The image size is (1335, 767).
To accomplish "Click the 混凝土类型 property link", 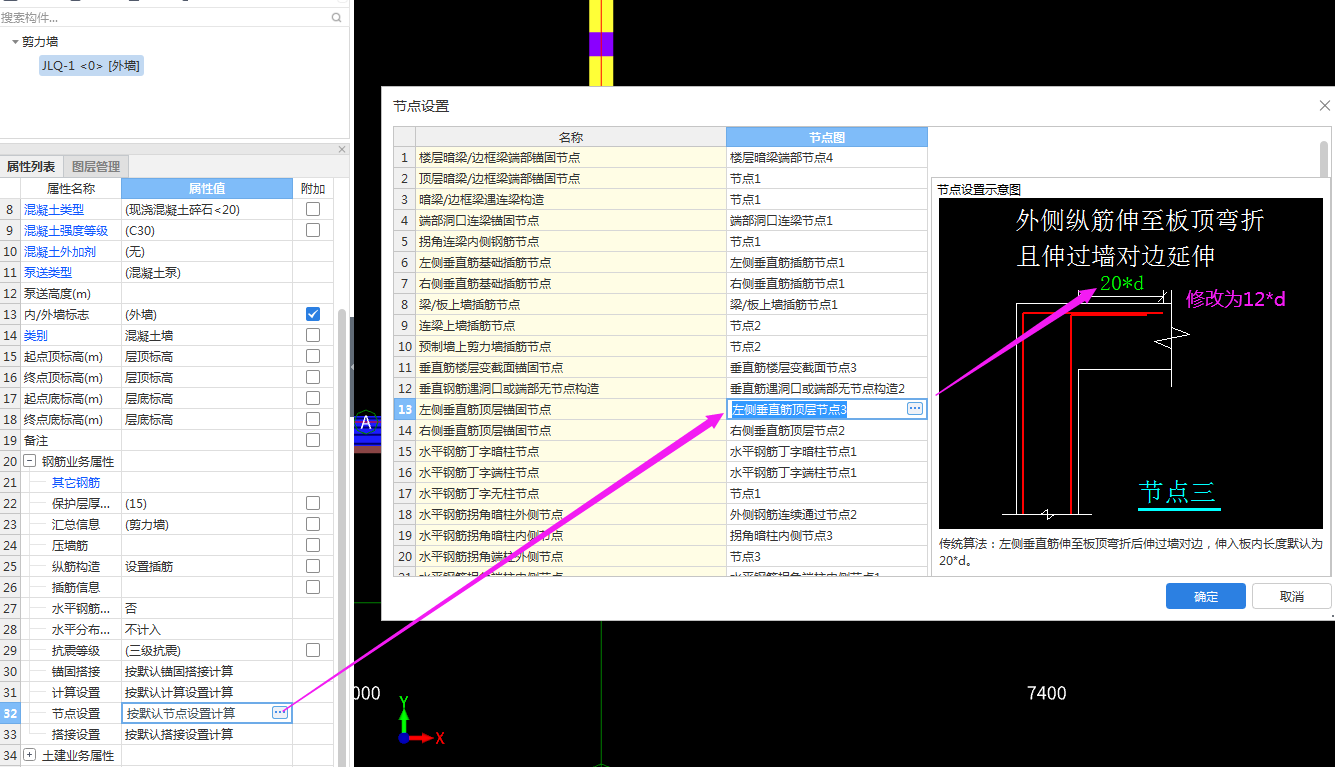I will [54, 209].
